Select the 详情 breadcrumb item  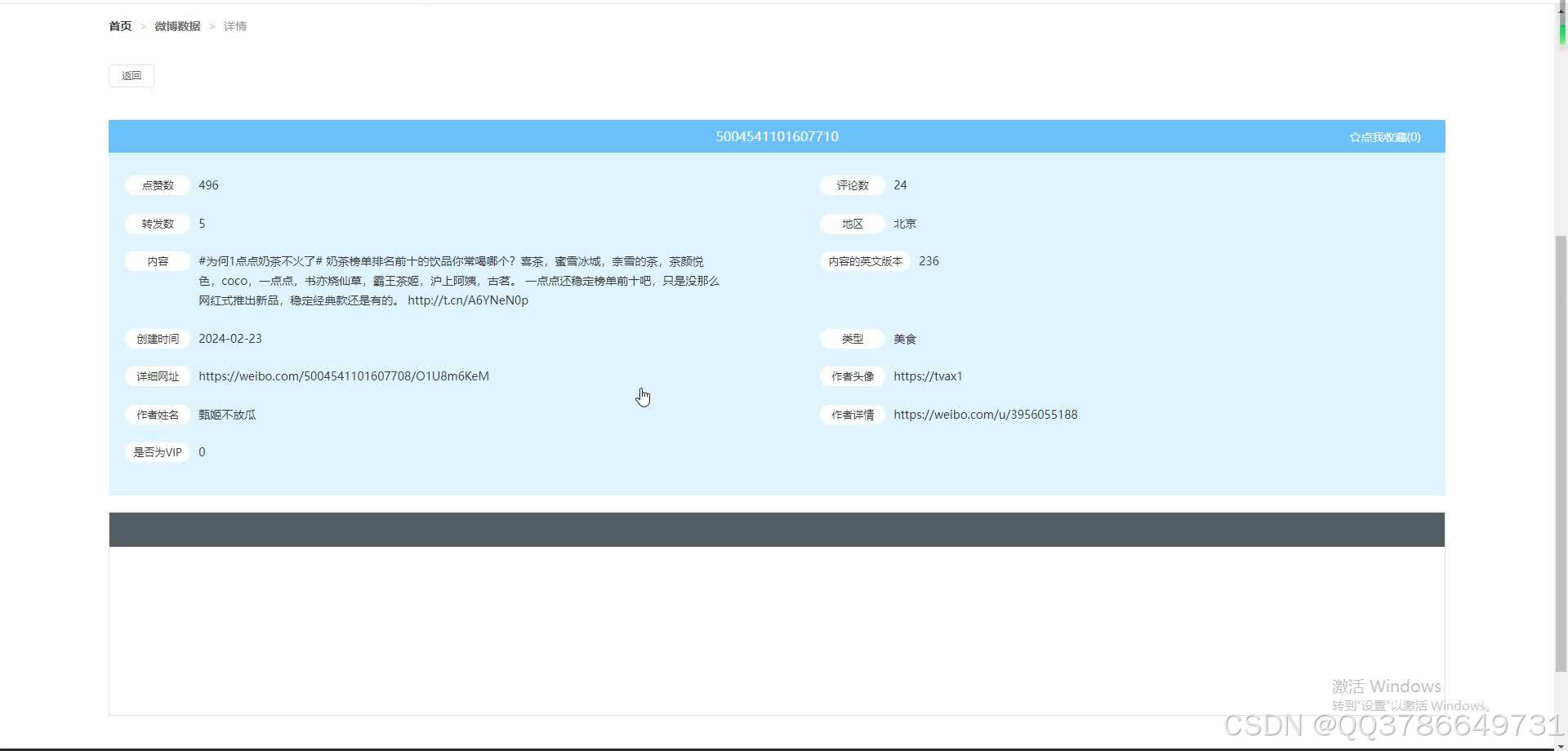pos(235,25)
